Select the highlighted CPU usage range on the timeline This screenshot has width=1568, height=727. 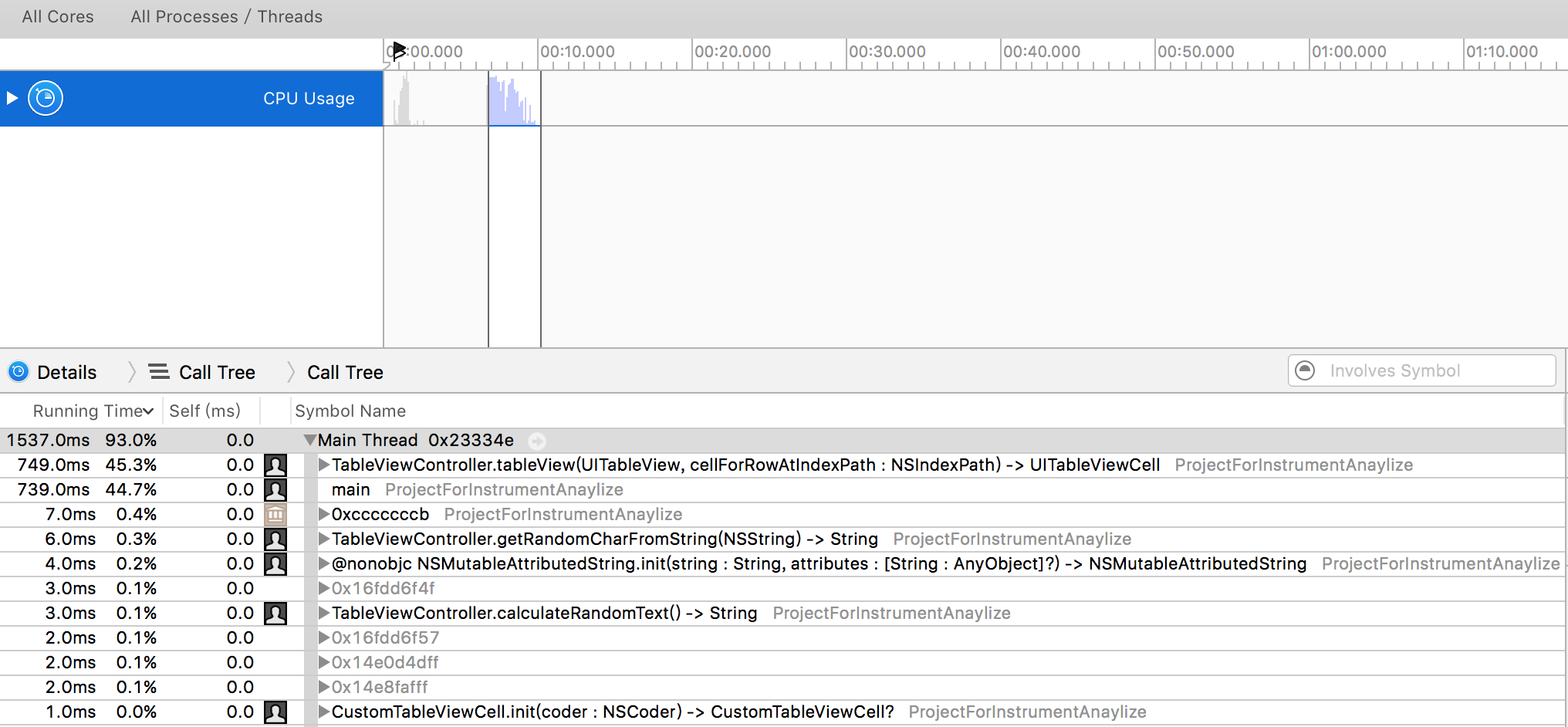click(x=514, y=99)
